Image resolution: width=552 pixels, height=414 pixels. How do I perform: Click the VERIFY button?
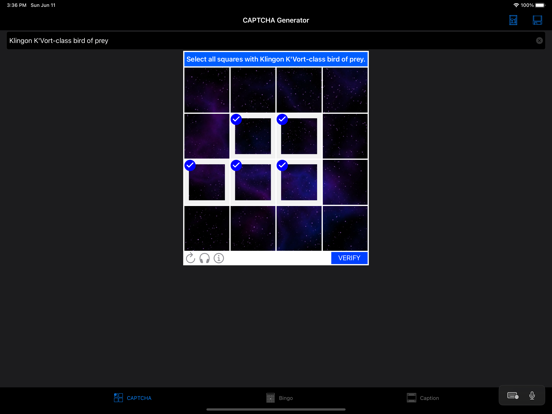(349, 258)
